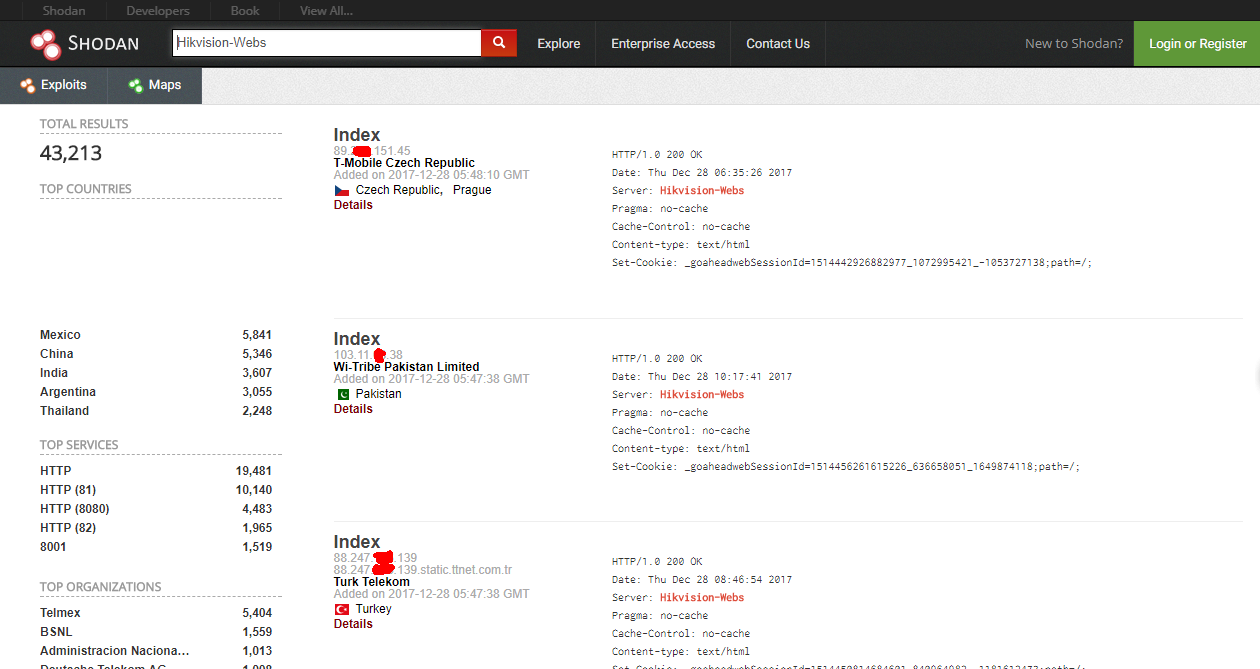The image size is (1260, 669).
Task: Click the Login or Register button
Action: (1197, 44)
